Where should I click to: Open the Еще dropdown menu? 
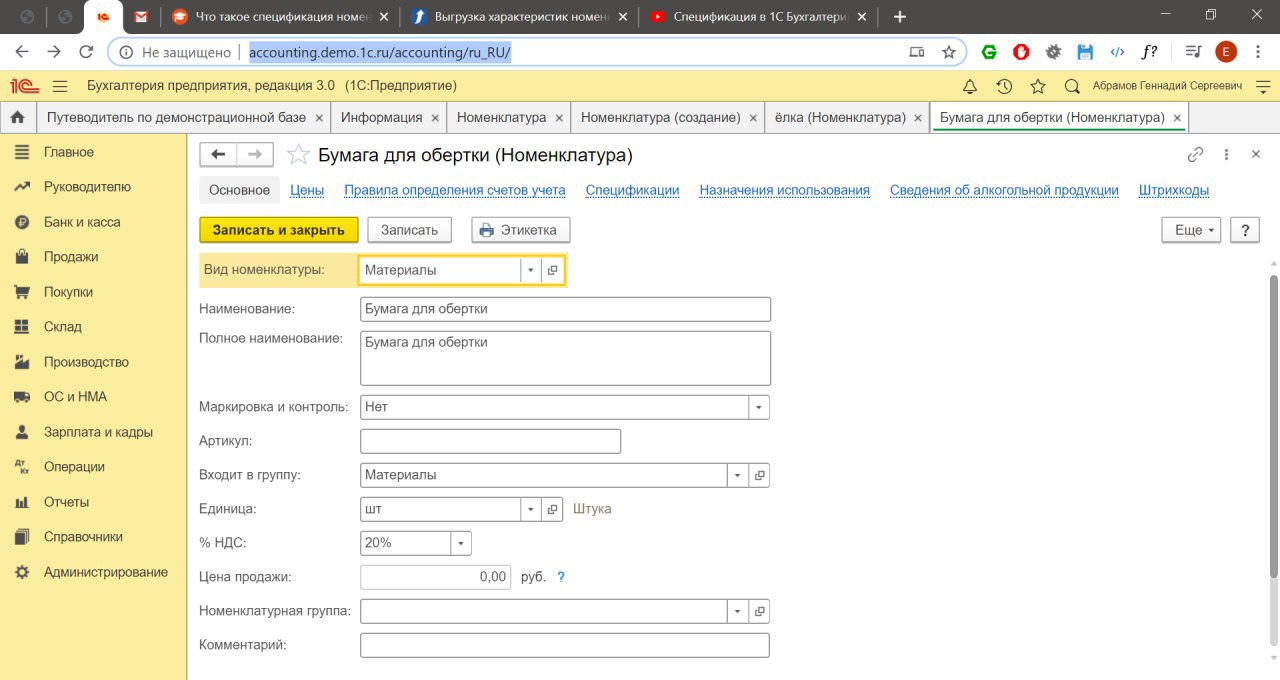pyautogui.click(x=1191, y=230)
